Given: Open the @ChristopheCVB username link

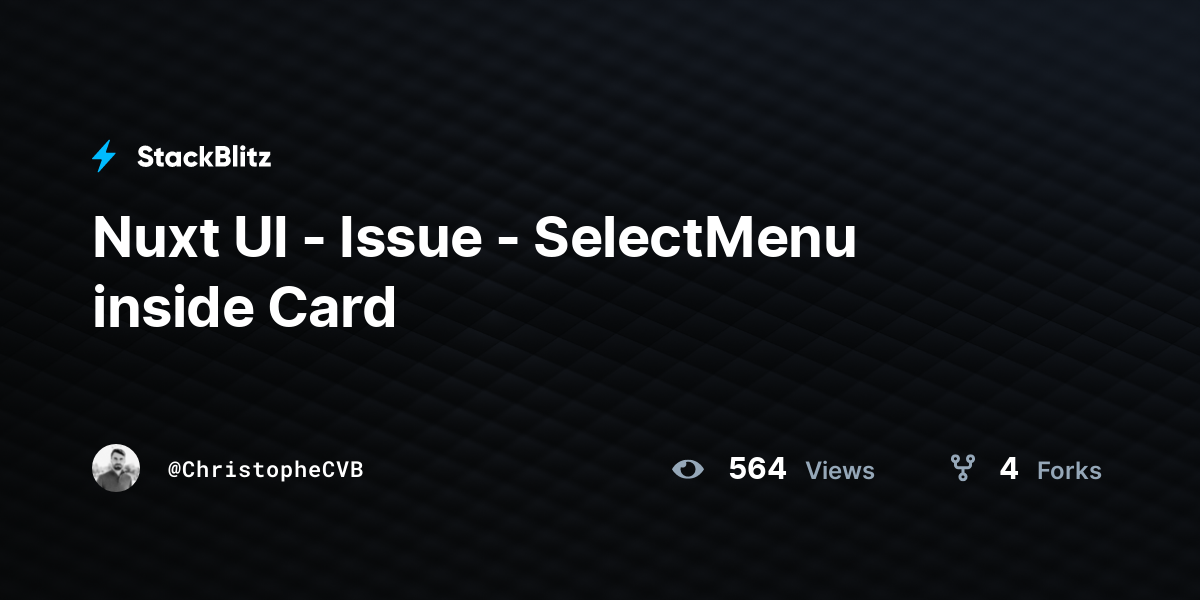Looking at the screenshot, I should (x=265, y=469).
